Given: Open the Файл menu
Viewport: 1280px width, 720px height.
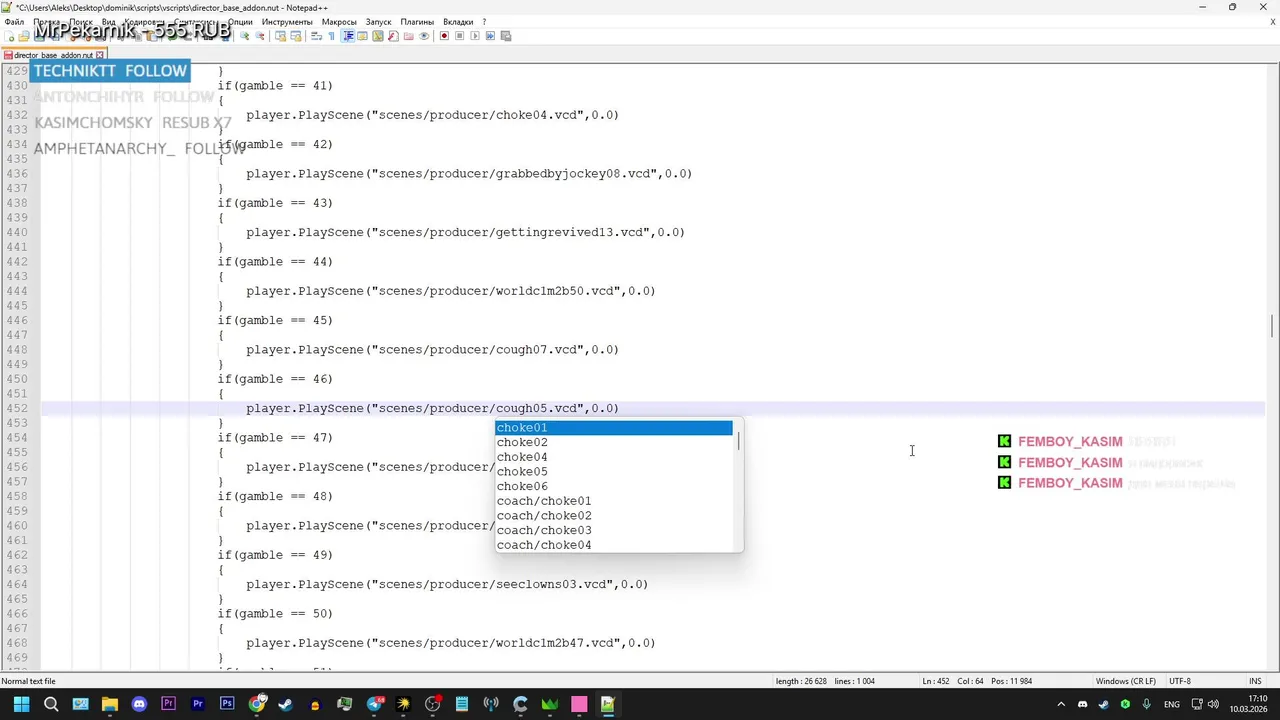Looking at the screenshot, I should point(14,21).
